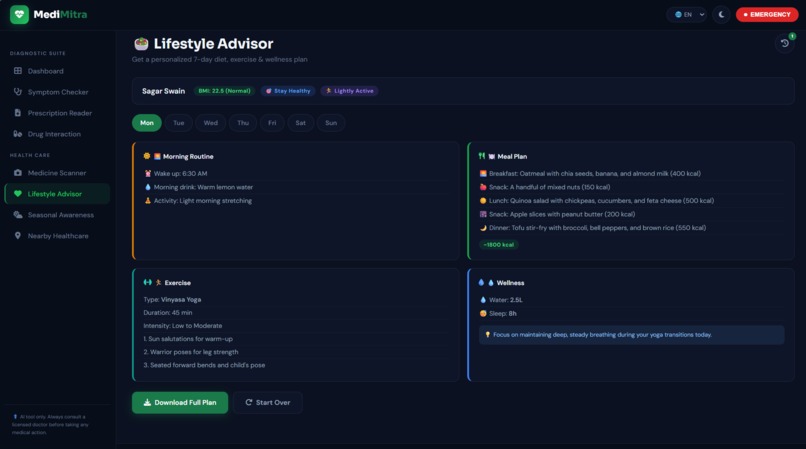Switch to the Fri day tab

point(272,123)
